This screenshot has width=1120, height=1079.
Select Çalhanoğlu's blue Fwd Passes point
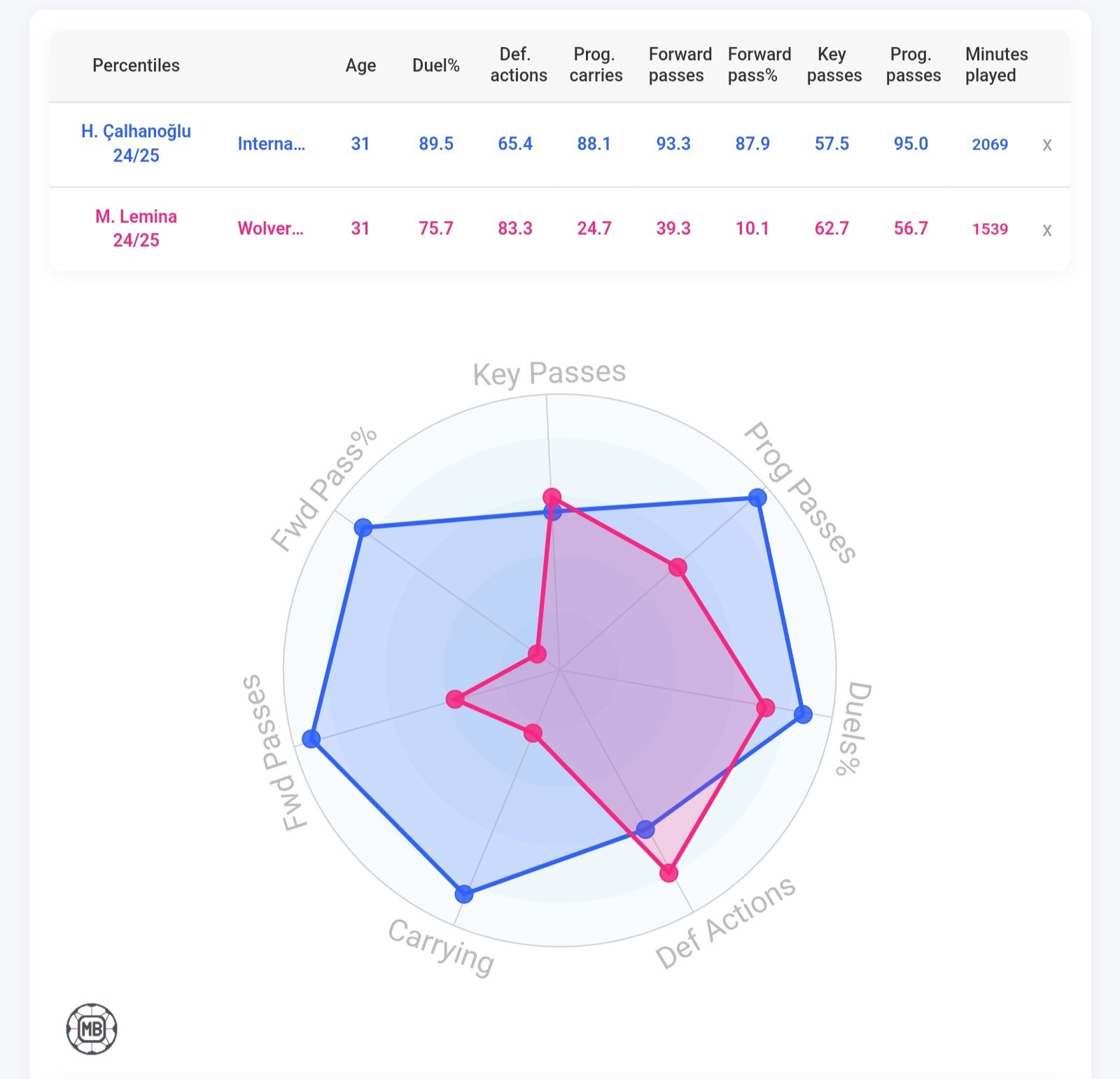[x=311, y=739]
